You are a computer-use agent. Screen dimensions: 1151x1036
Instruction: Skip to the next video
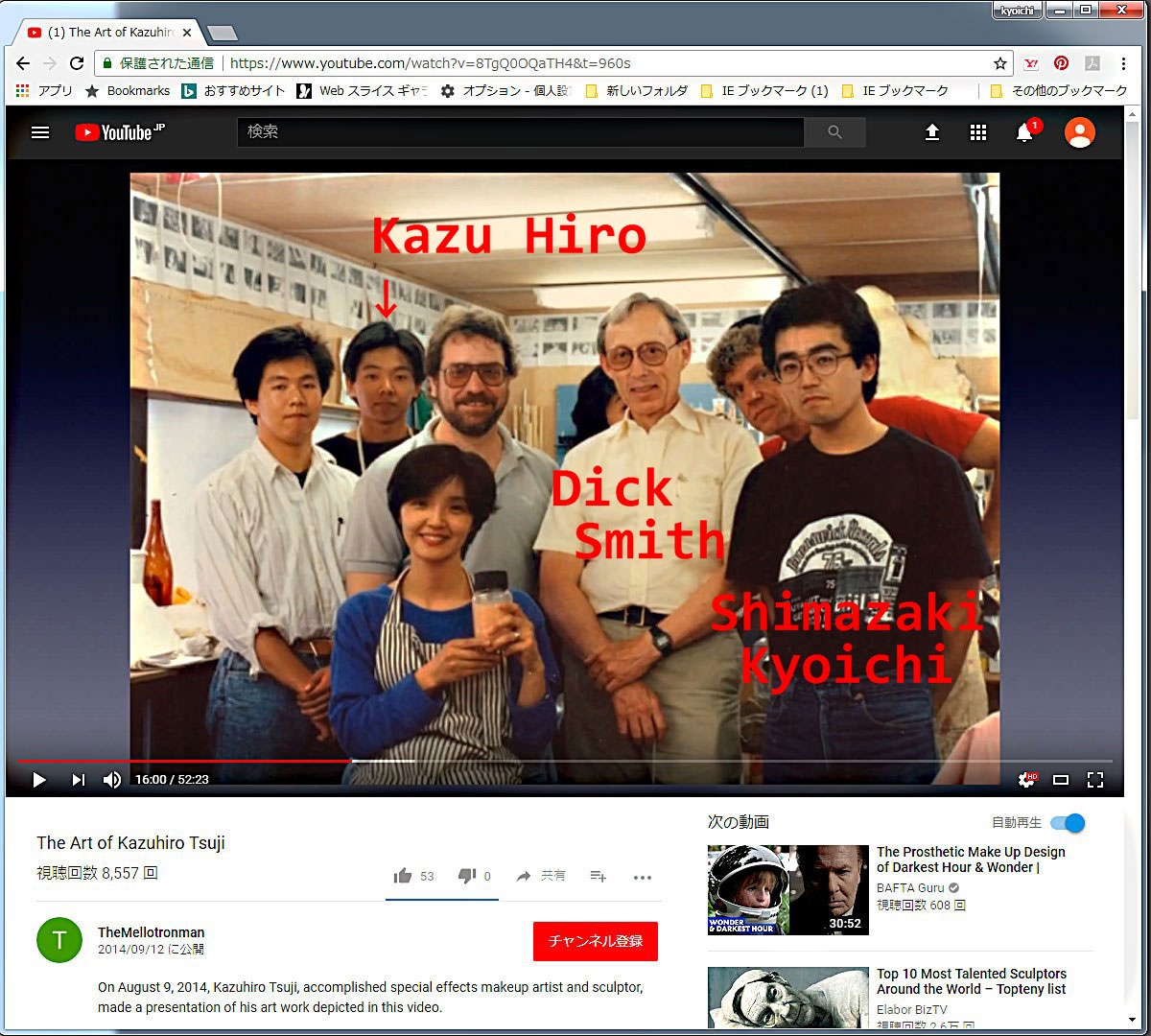point(78,780)
